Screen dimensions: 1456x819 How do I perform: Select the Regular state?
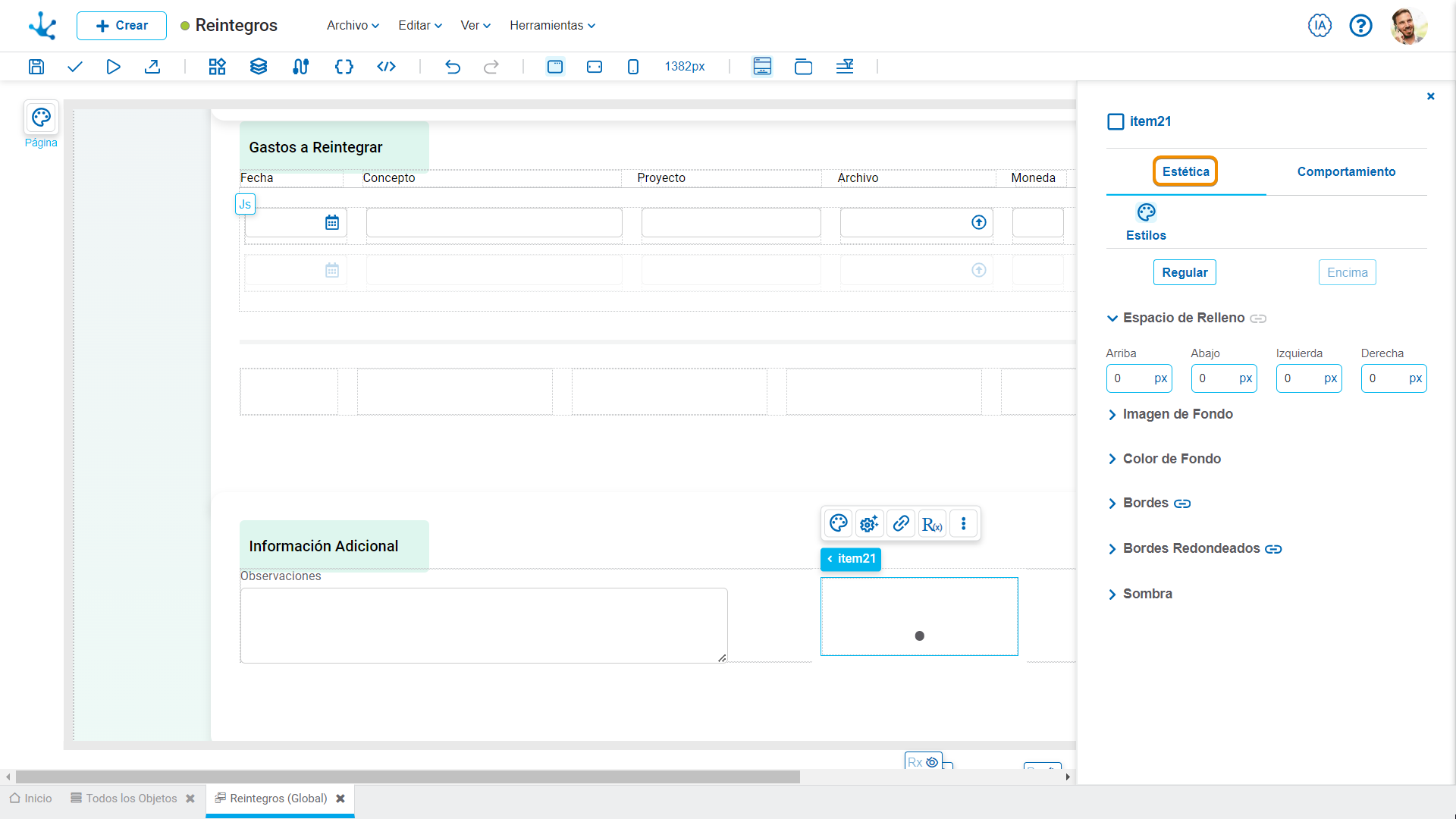tap(1185, 272)
